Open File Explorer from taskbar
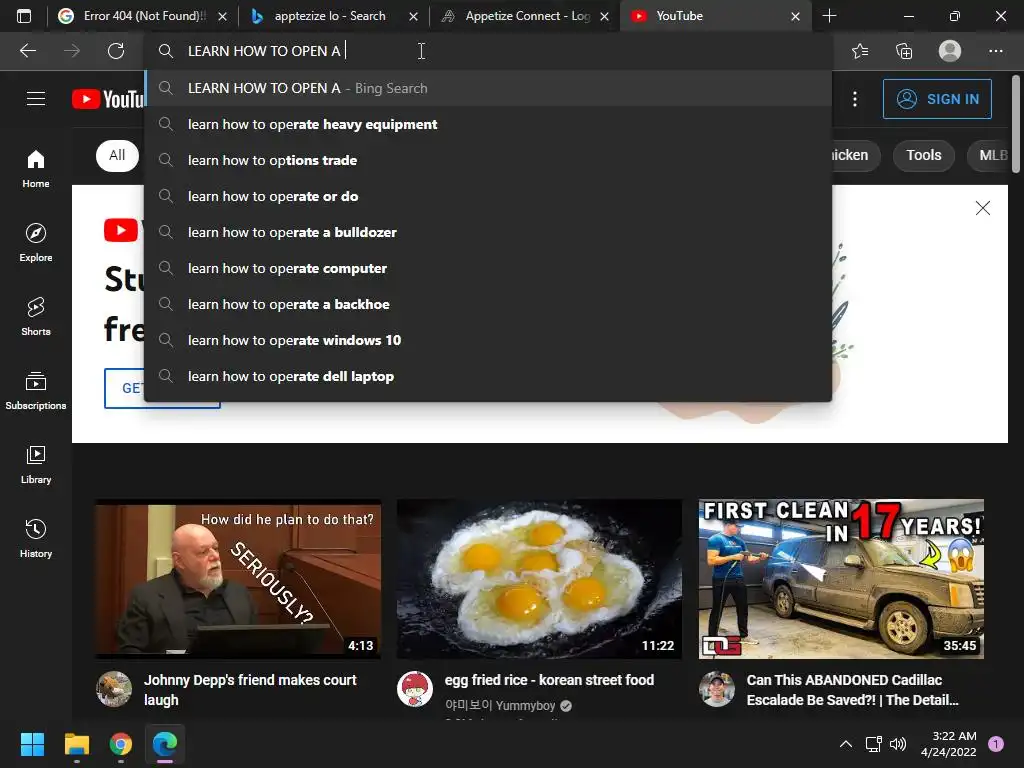The height and width of the screenshot is (768, 1024). point(76,744)
